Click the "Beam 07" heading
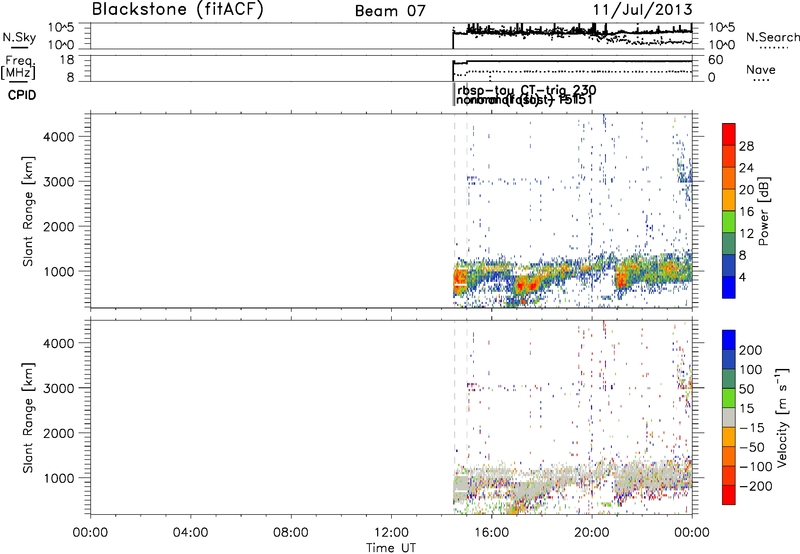The height and width of the screenshot is (554, 800). [x=390, y=11]
